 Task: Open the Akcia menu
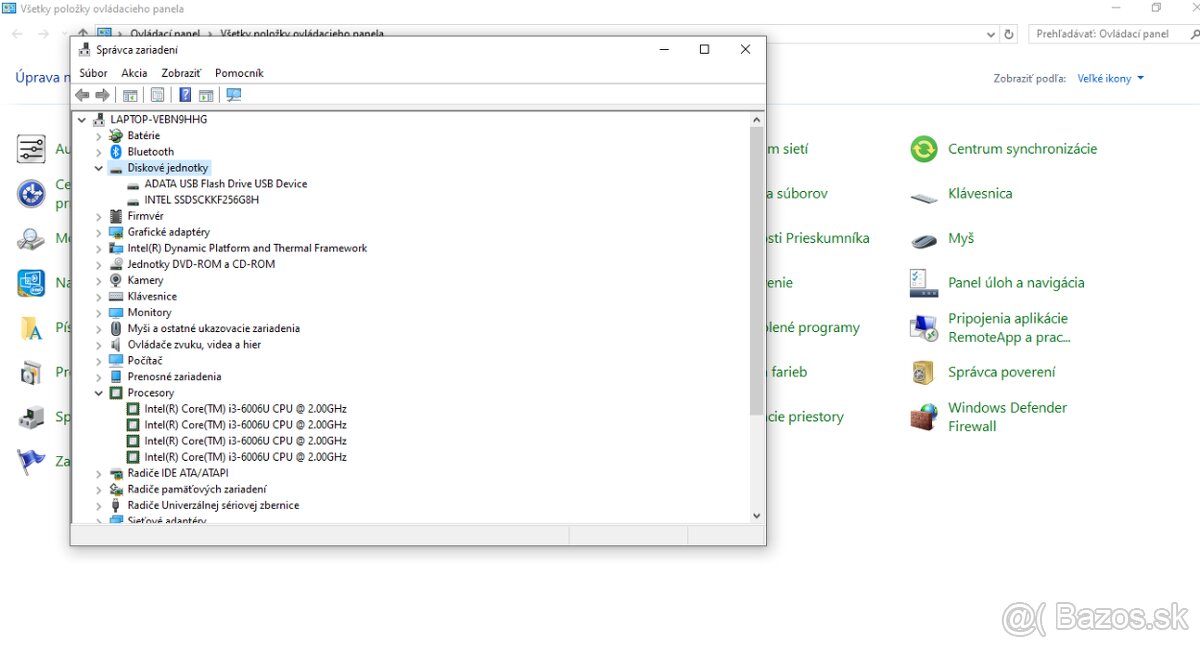pos(134,73)
